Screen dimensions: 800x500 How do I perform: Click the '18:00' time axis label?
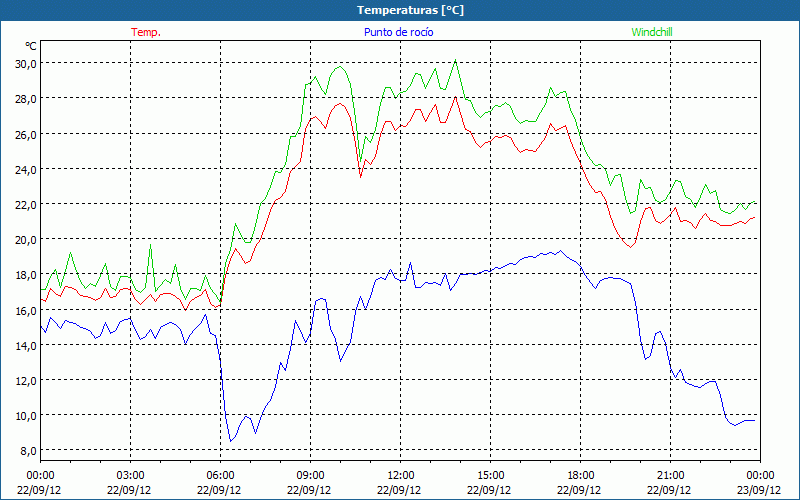pos(581,476)
